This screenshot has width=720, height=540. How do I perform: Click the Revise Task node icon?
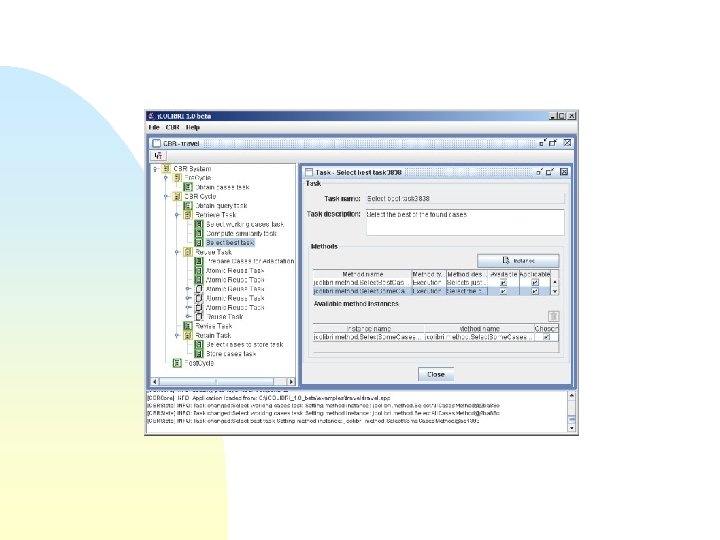click(x=188, y=326)
